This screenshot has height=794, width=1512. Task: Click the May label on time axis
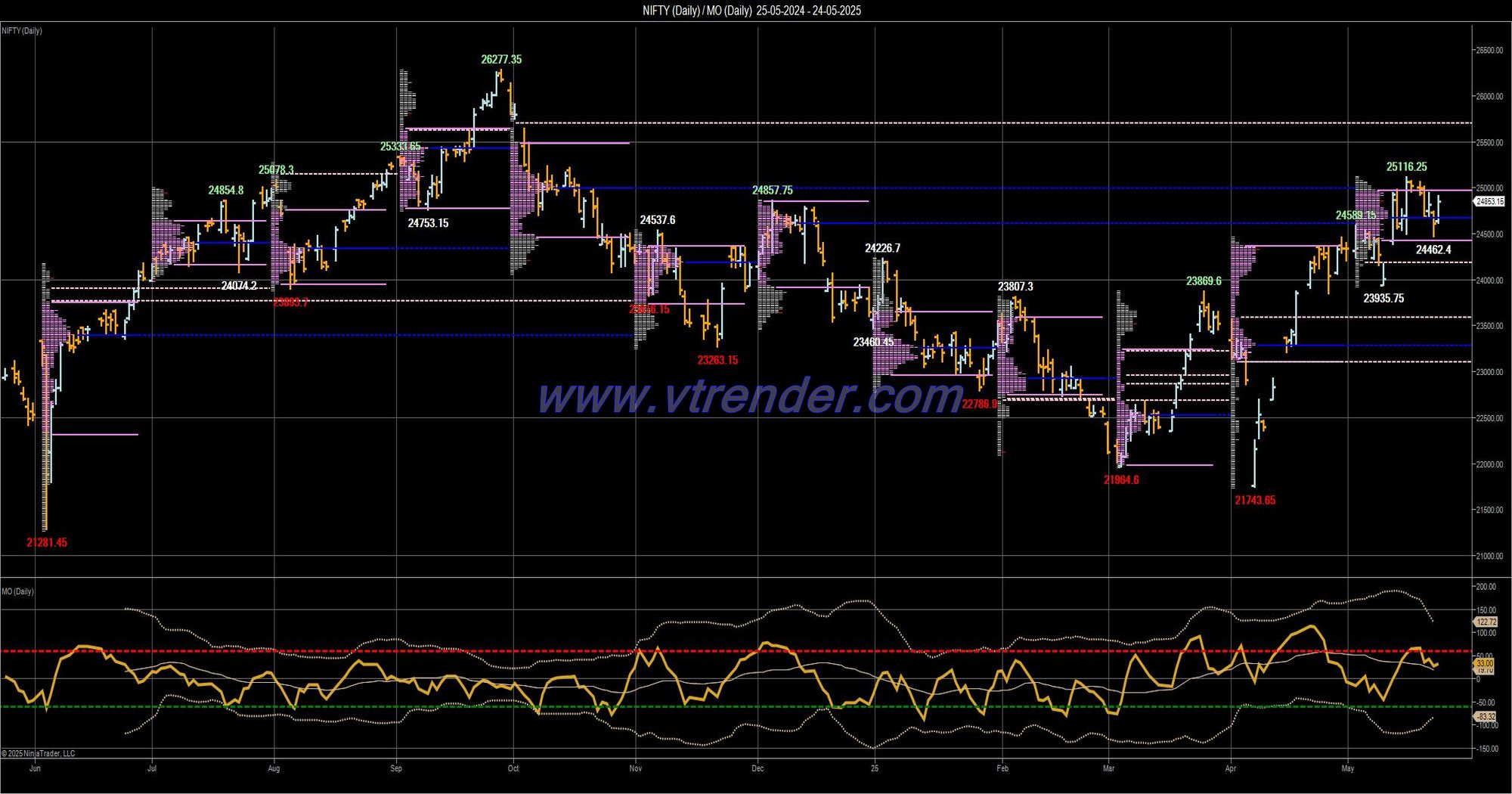pos(1348,769)
